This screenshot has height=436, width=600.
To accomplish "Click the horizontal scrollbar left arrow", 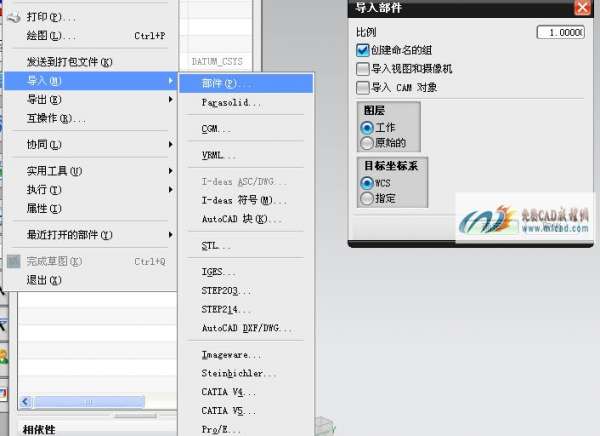I will pyautogui.click(x=25, y=402).
